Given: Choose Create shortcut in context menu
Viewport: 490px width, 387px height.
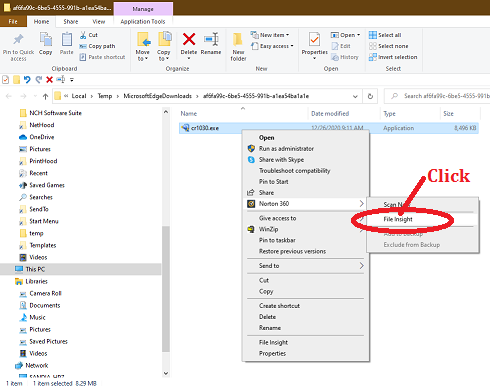Looking at the screenshot, I should click(279, 306).
